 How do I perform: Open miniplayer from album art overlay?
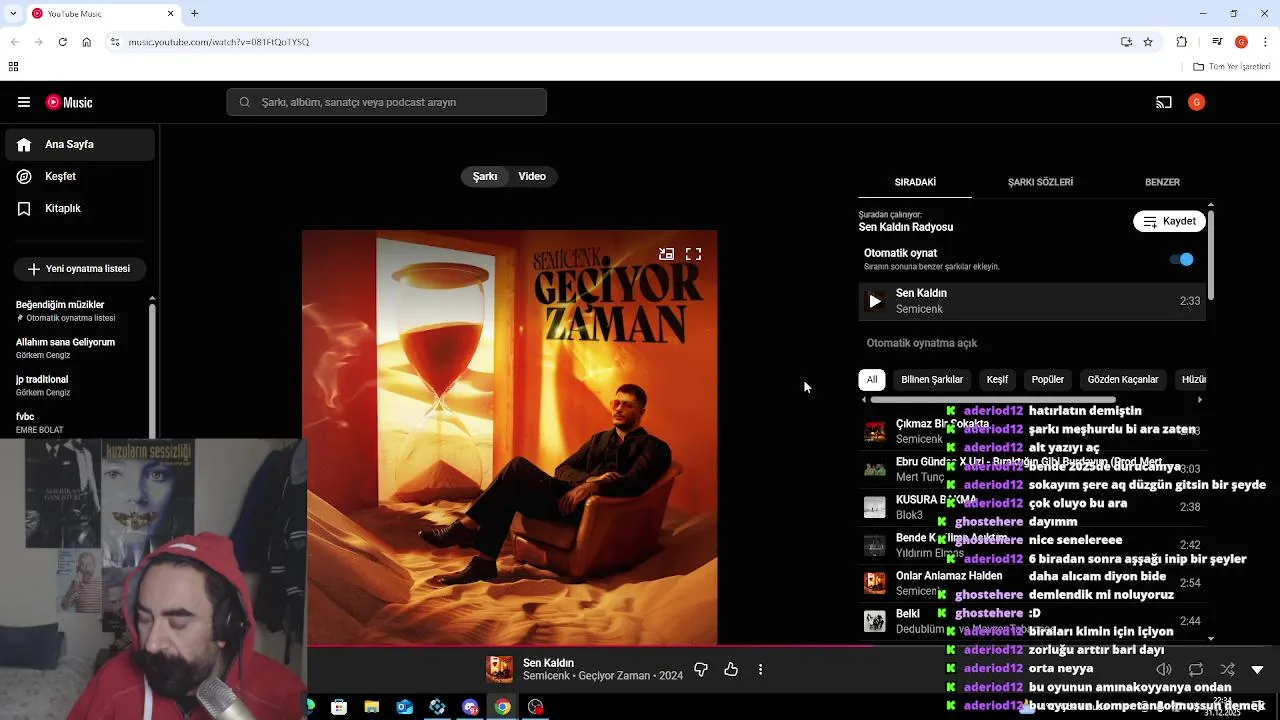[x=666, y=254]
